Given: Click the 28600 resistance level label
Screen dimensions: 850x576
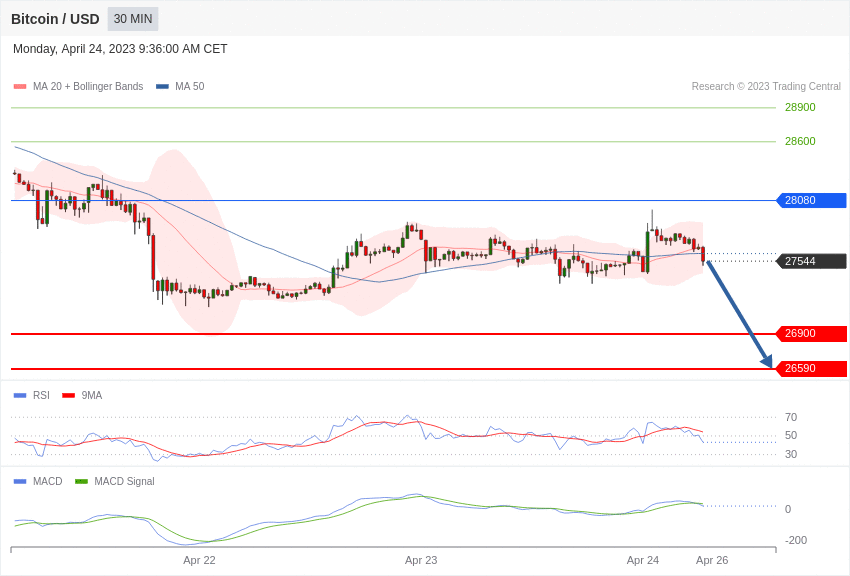Looking at the screenshot, I should click(800, 141).
